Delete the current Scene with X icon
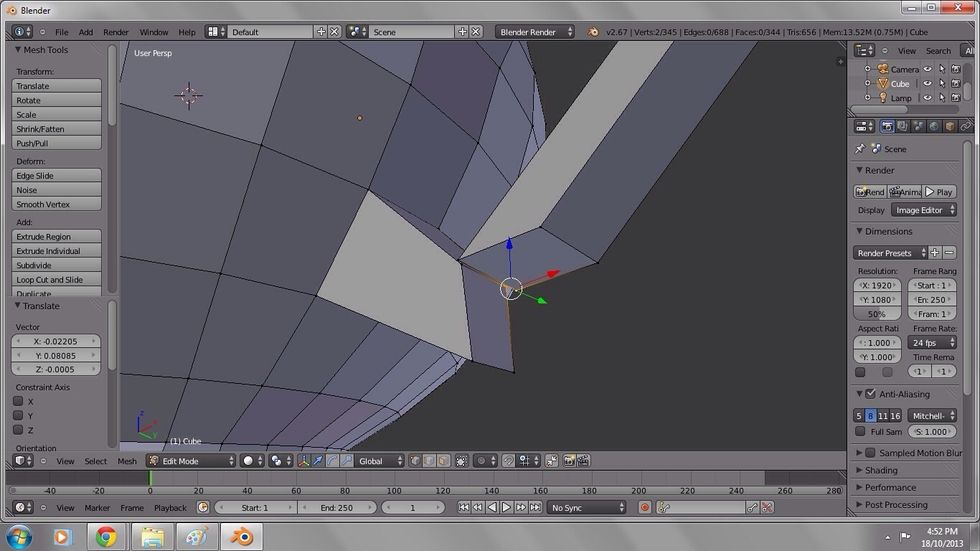Screen dimensions: 980x551 476,31
